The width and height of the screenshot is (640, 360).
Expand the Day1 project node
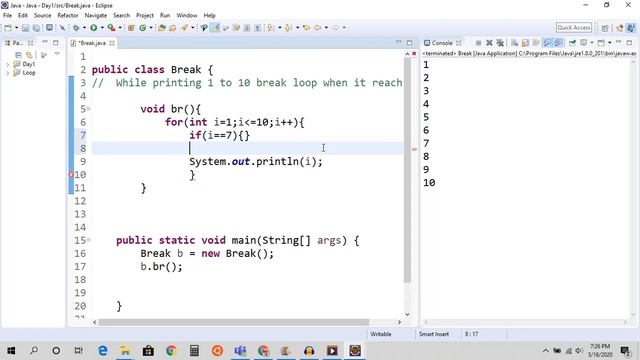(x=8, y=64)
